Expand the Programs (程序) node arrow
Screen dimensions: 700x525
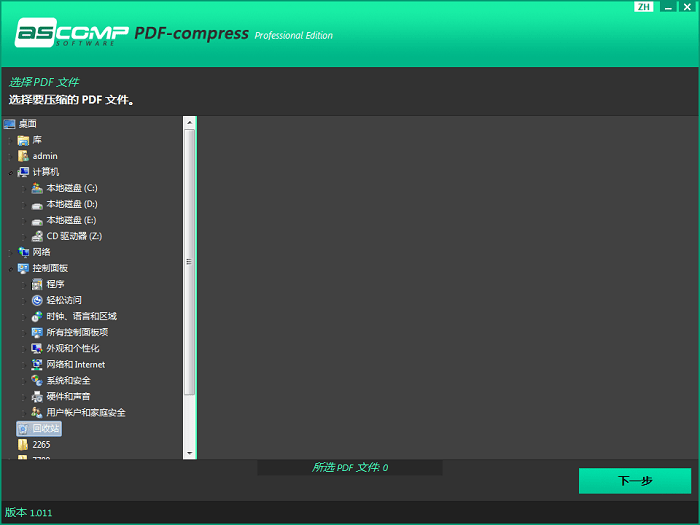pos(24,285)
